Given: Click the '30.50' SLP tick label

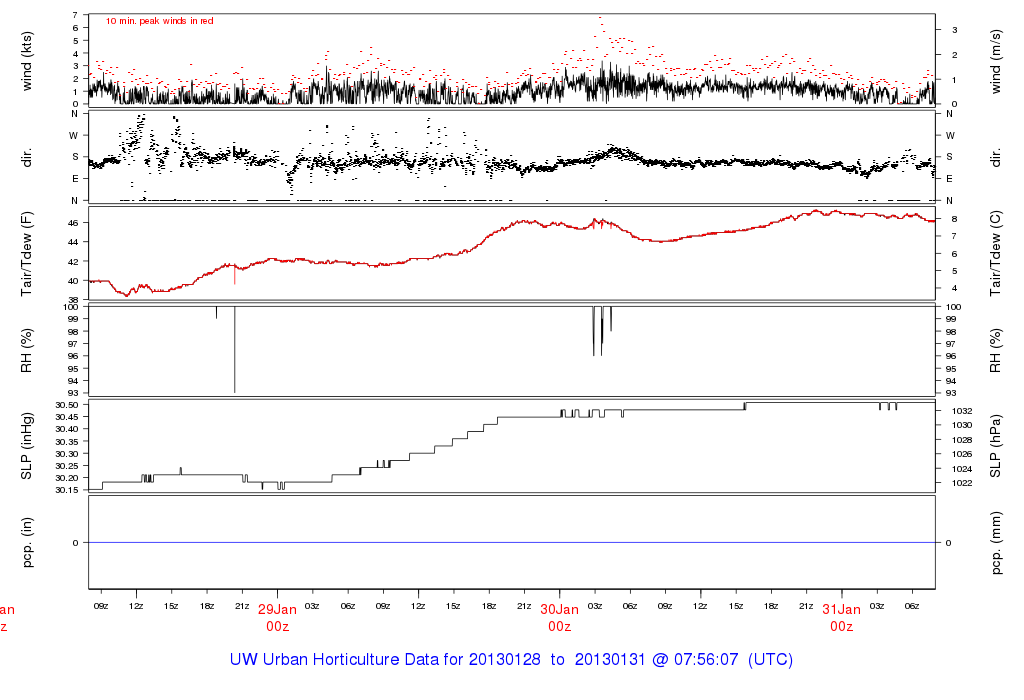Looking at the screenshot, I should [67, 405].
